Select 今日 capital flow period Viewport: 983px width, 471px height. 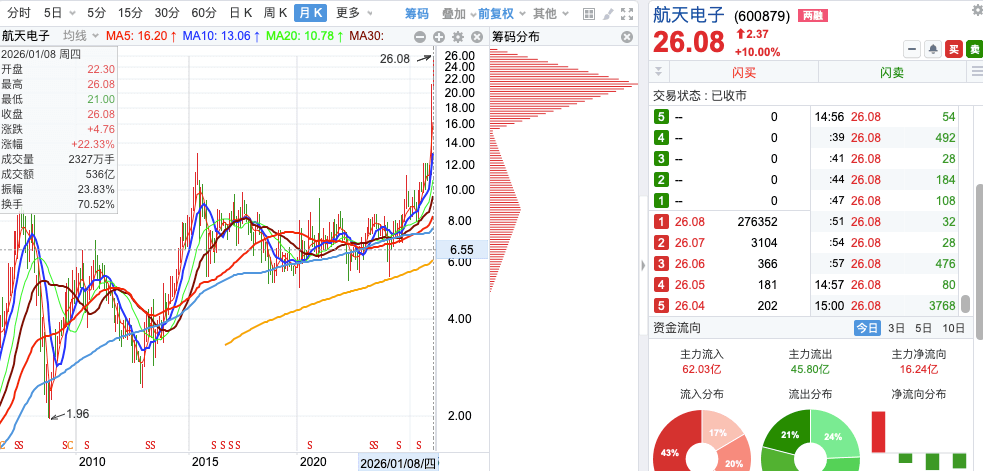click(x=867, y=327)
